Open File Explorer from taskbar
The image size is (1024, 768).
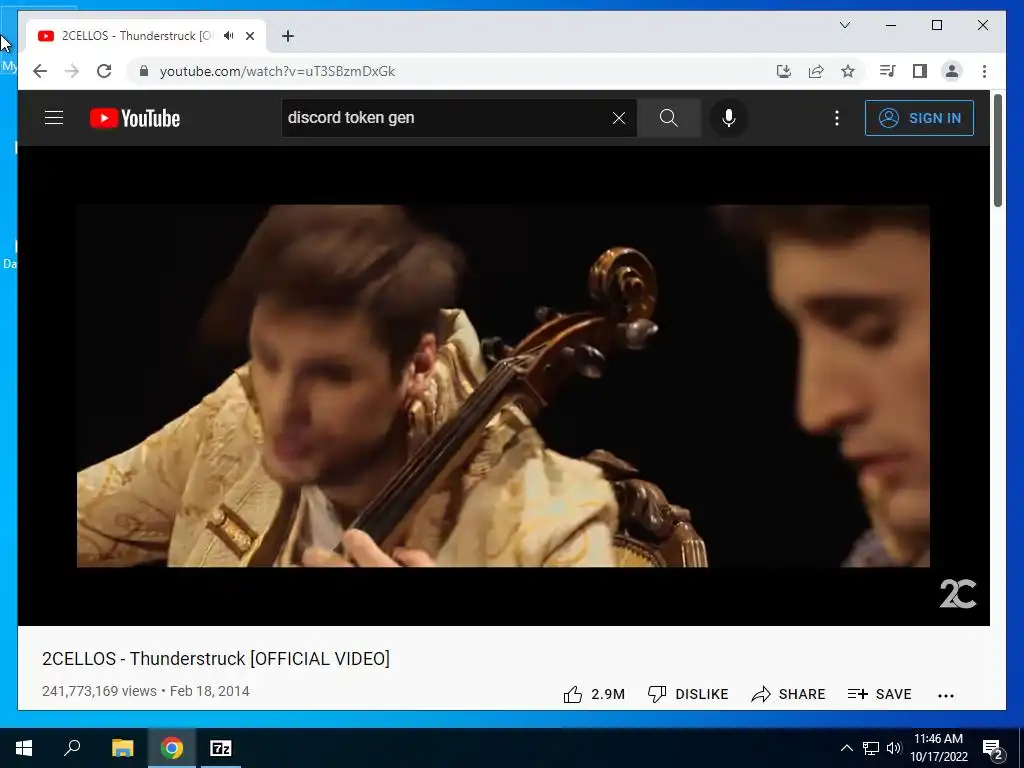click(122, 748)
